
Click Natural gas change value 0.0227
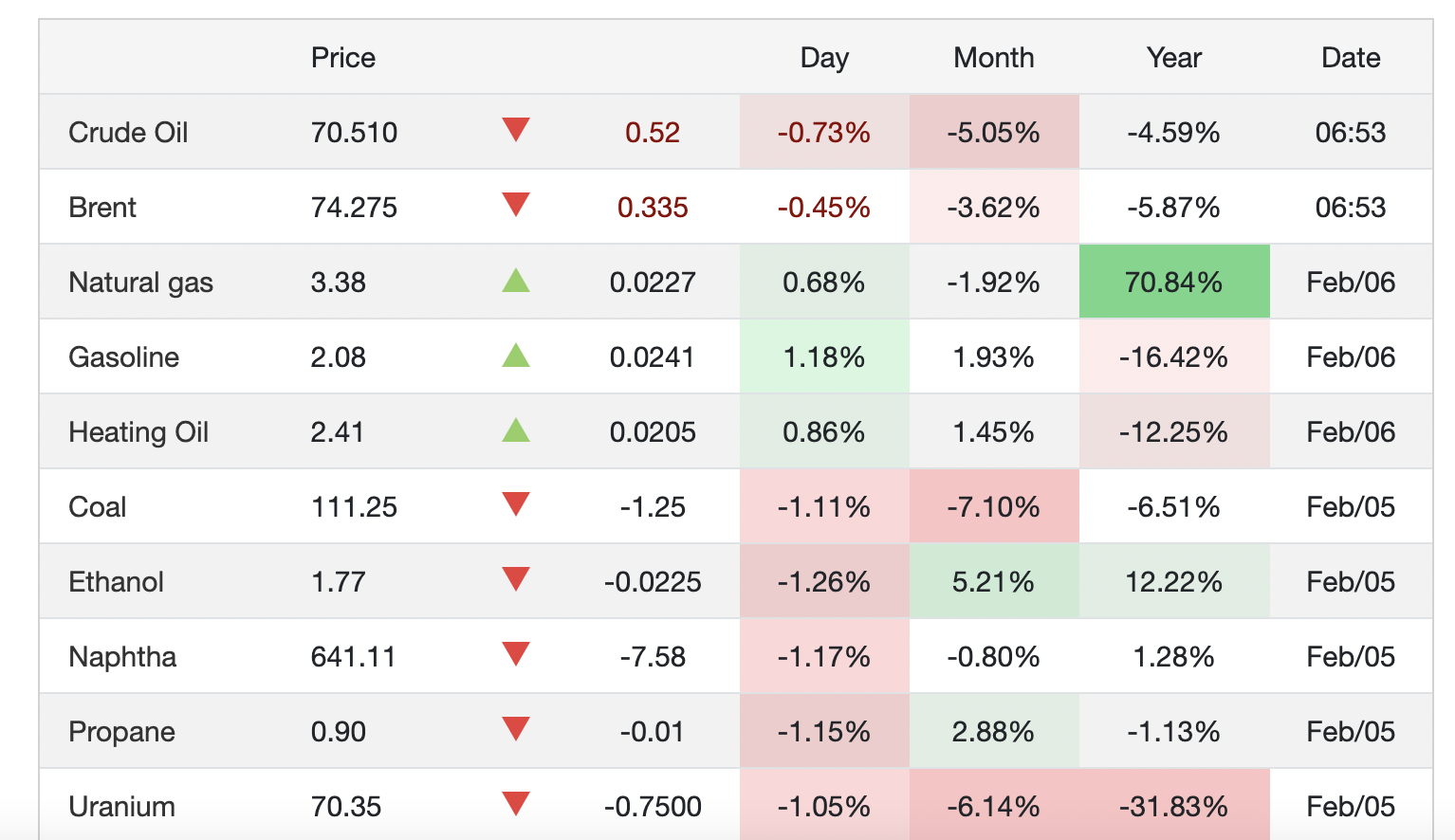click(x=653, y=282)
